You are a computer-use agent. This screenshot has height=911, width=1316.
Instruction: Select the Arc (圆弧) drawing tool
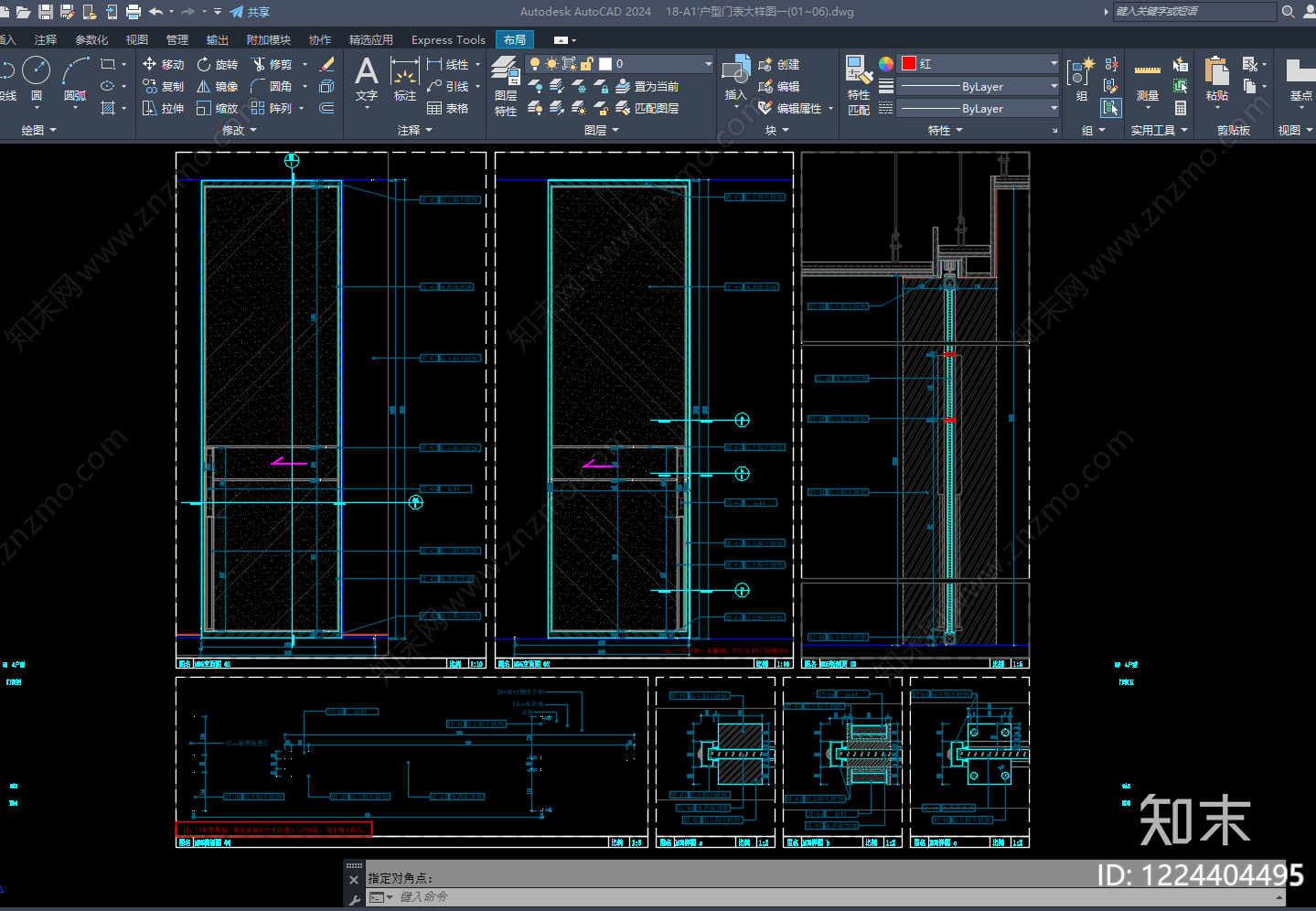[75, 78]
